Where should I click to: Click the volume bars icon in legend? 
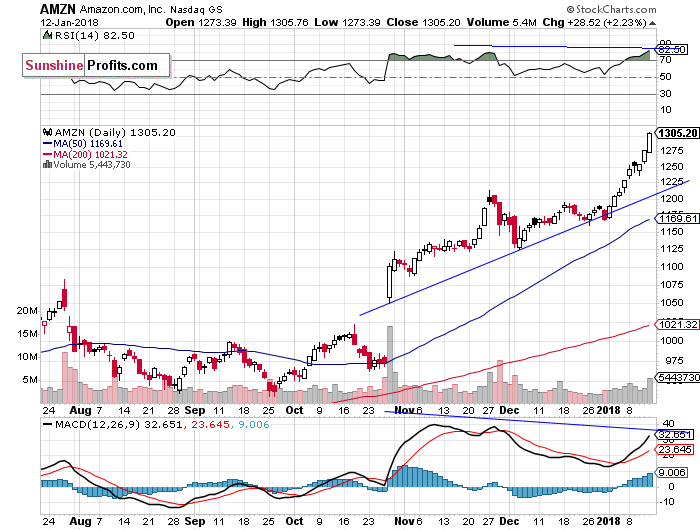coord(47,165)
